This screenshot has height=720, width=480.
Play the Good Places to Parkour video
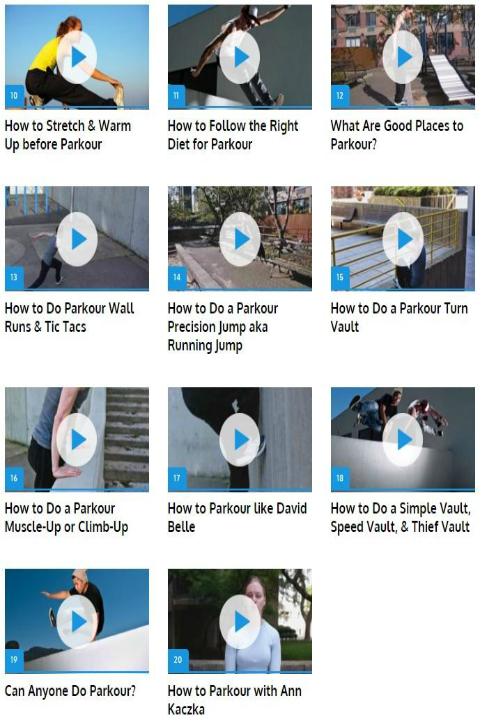pyautogui.click(x=403, y=57)
